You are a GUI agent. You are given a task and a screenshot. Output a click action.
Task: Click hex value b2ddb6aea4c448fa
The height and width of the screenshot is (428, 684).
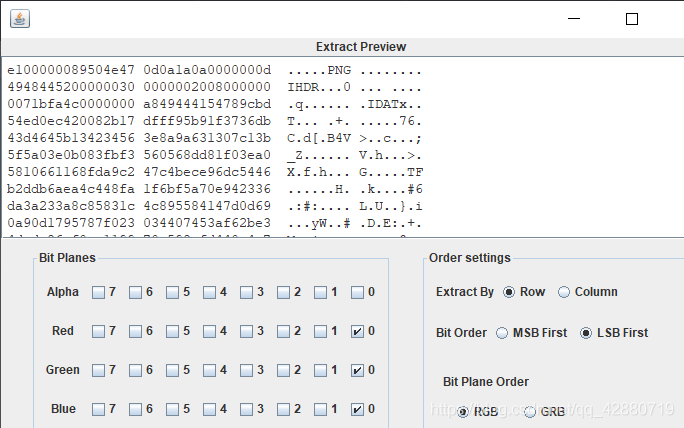(x=71, y=189)
